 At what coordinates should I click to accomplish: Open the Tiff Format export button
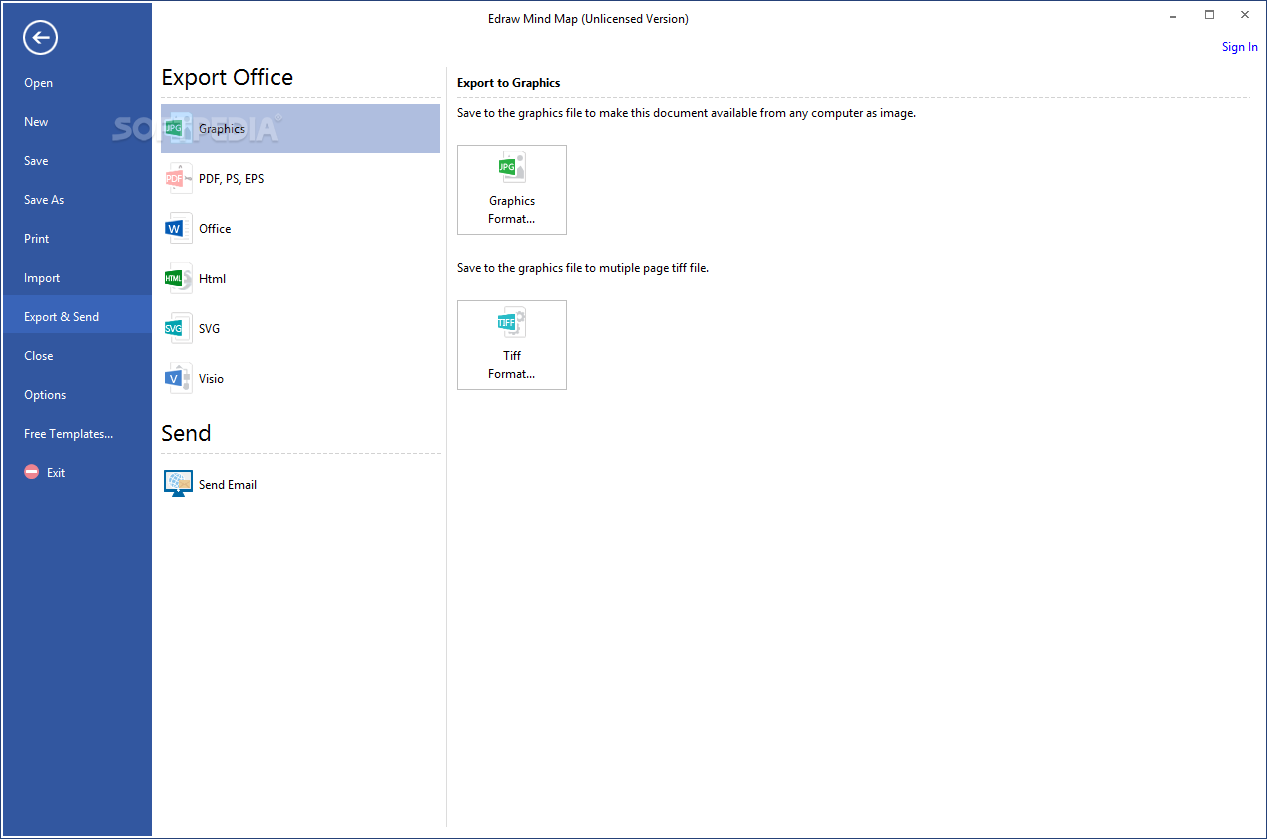tap(512, 345)
